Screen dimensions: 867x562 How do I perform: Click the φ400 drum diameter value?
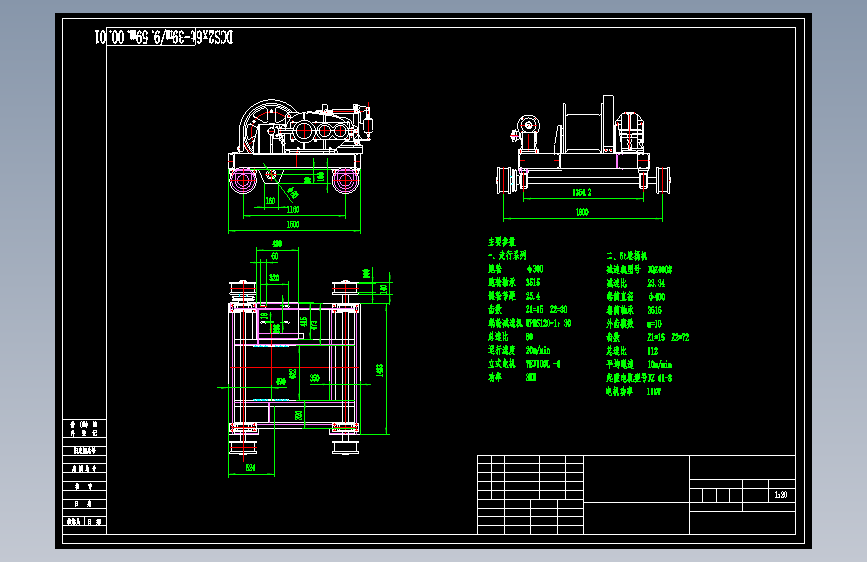pos(656,296)
